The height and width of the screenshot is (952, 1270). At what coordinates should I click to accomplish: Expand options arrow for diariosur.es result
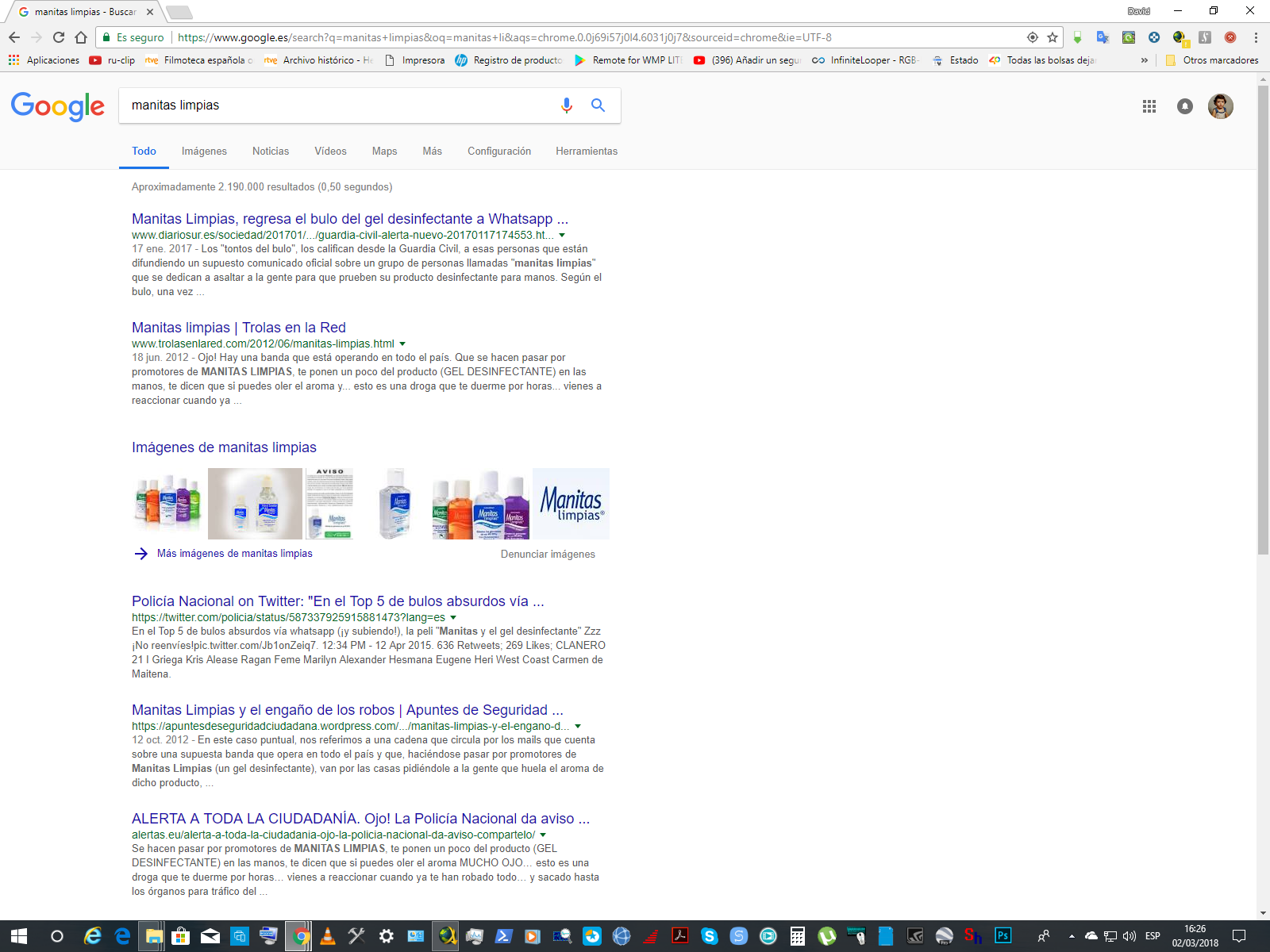[562, 236]
